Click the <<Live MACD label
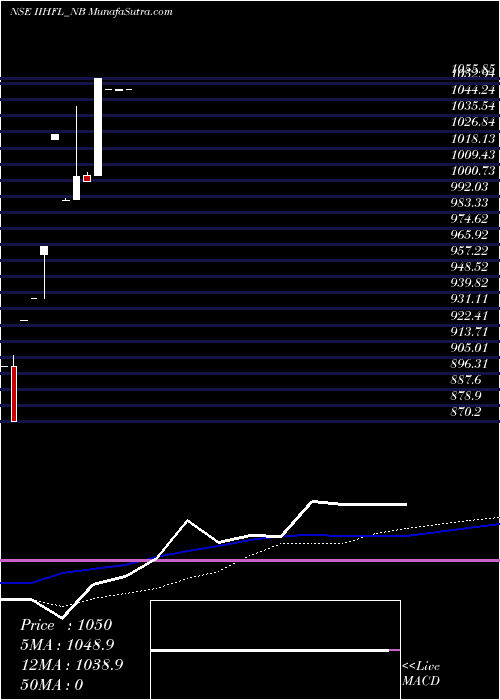The width and height of the screenshot is (500, 700). (x=421, y=674)
